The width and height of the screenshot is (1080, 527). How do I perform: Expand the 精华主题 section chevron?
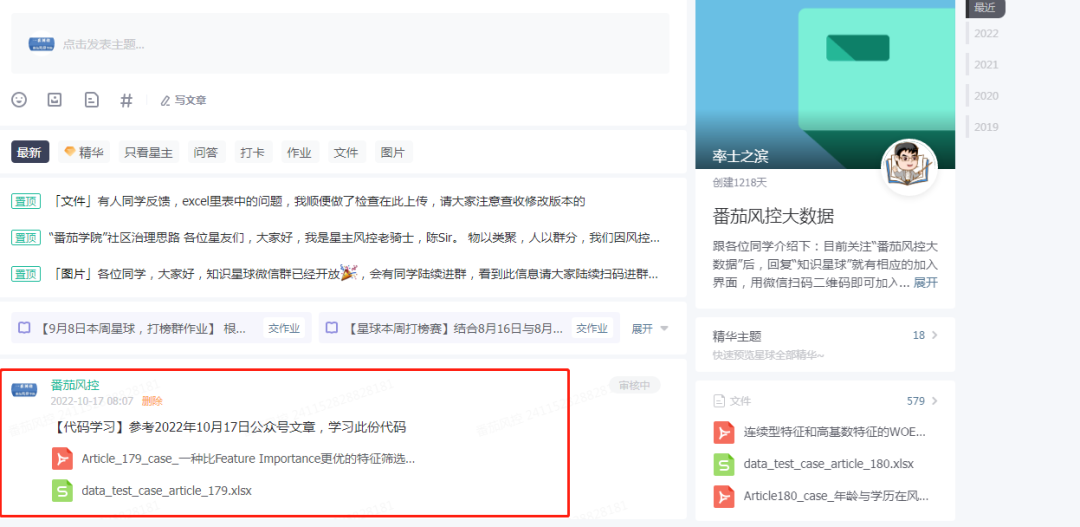934,336
